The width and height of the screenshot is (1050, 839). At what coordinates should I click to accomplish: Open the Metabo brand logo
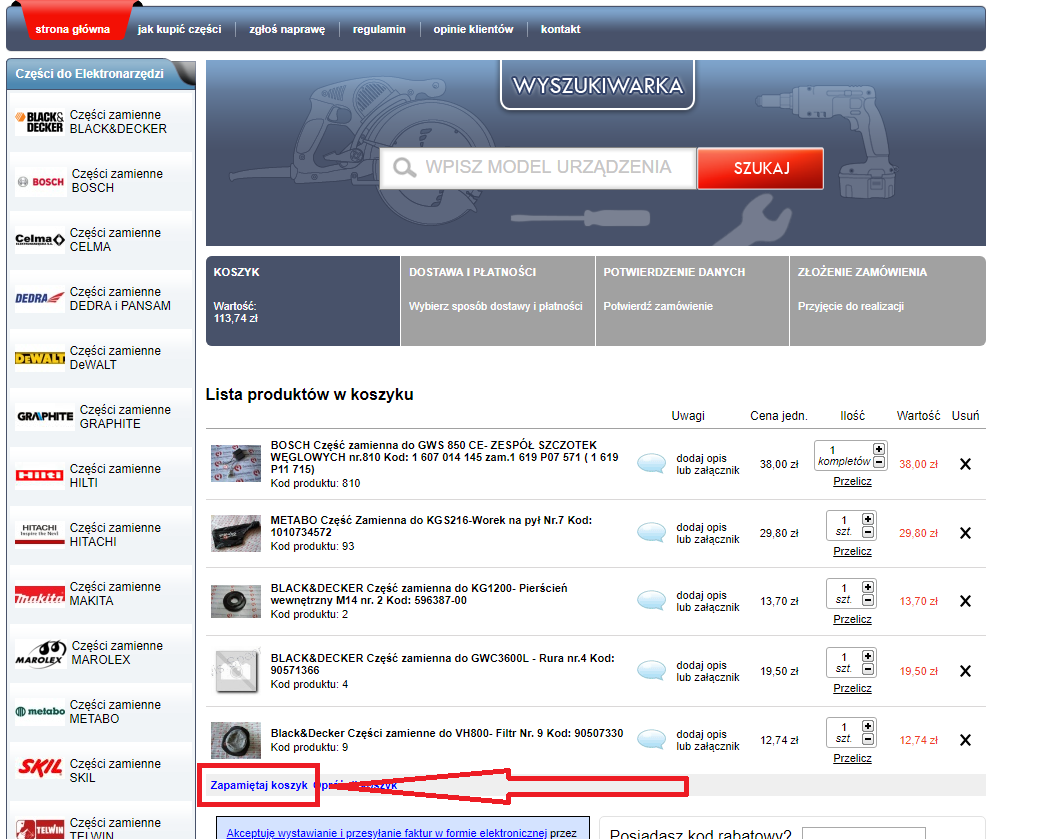[x=40, y=711]
